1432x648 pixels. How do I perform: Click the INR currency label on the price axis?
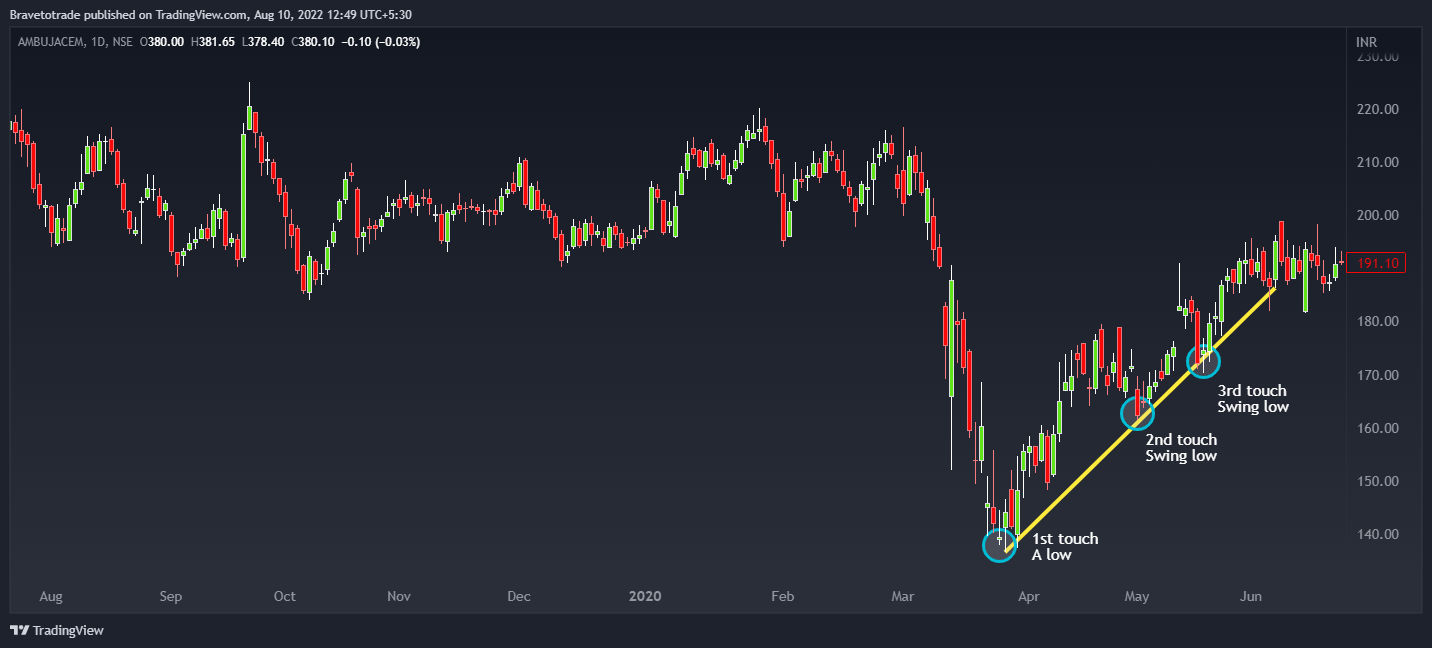[1365, 42]
